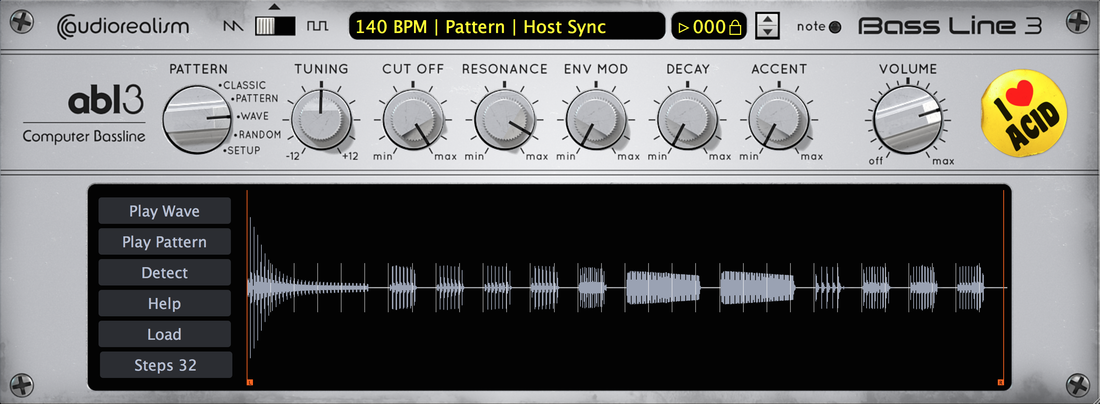Click the left orange loop marker

point(250,382)
